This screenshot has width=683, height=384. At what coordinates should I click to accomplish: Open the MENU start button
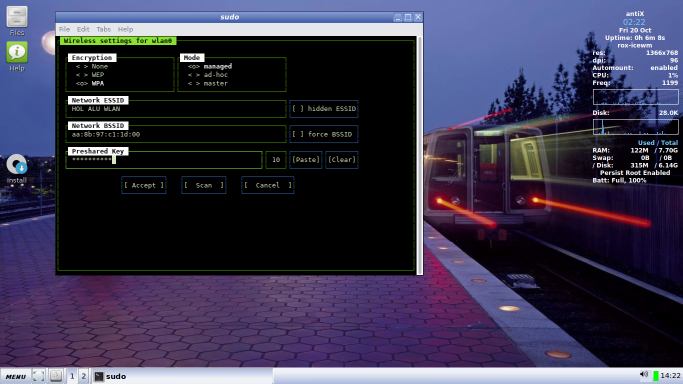pyautogui.click(x=16, y=376)
